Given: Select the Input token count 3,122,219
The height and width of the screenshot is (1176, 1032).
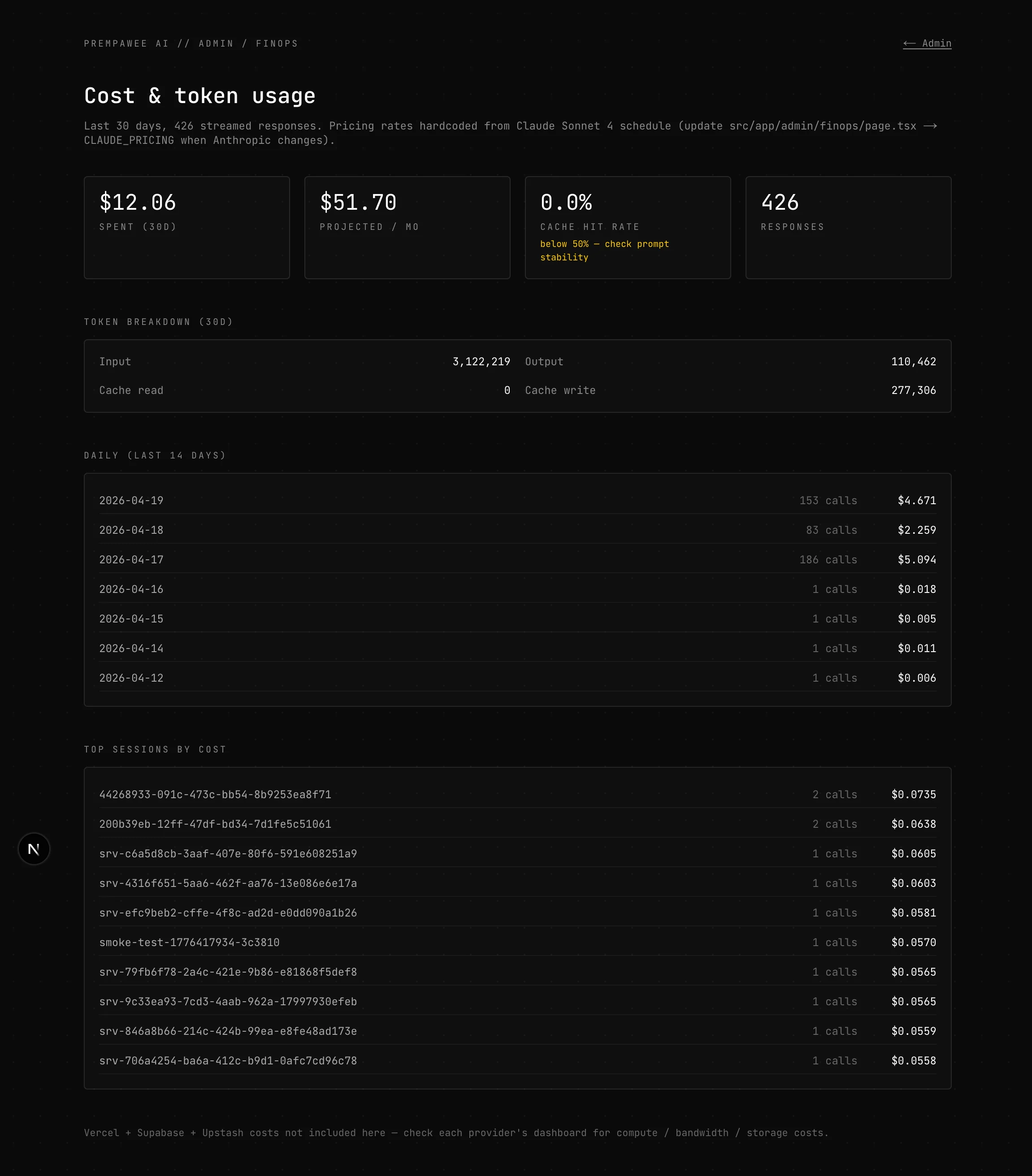Looking at the screenshot, I should [x=482, y=361].
